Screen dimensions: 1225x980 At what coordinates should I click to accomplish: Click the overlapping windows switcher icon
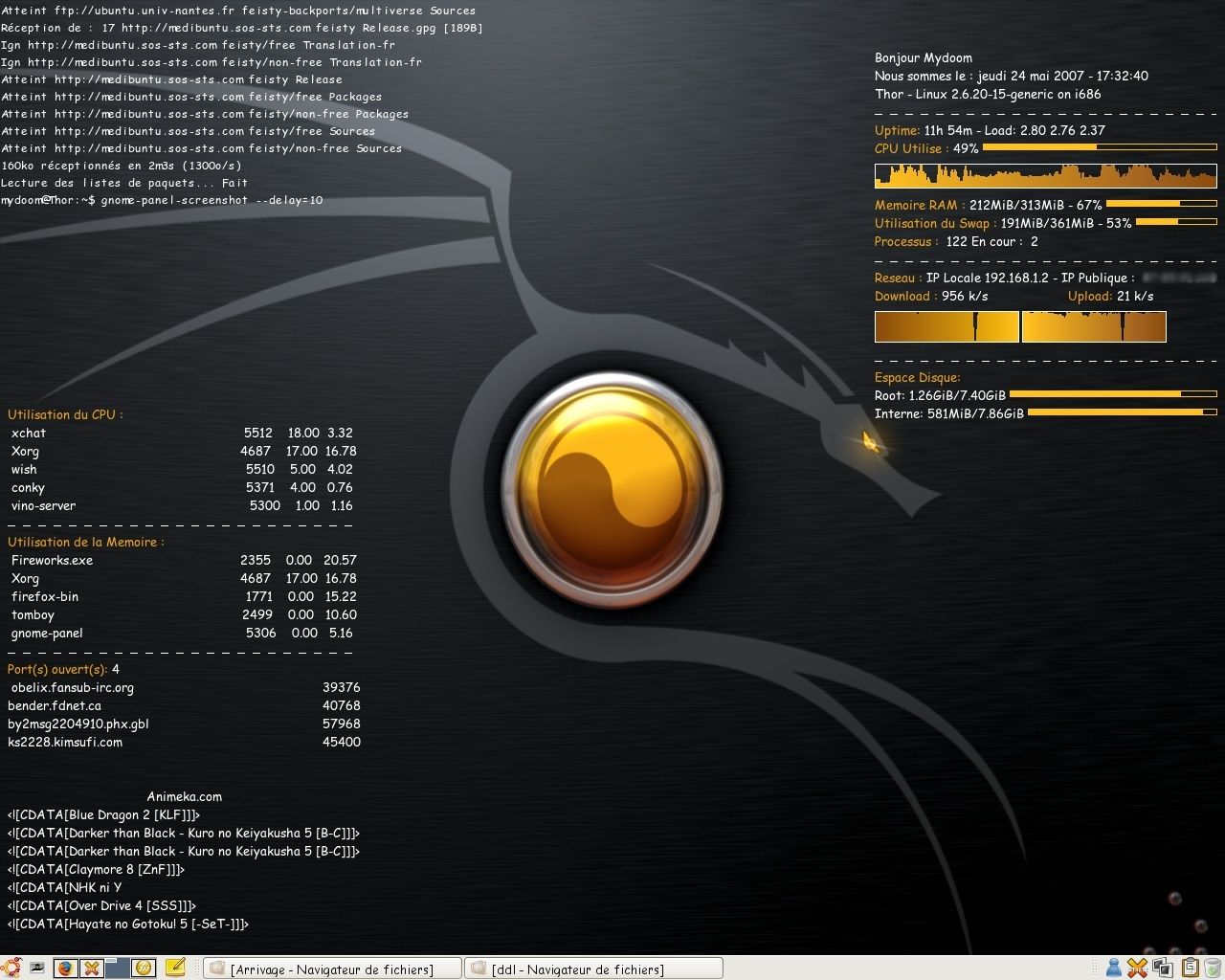pyautogui.click(x=1163, y=968)
